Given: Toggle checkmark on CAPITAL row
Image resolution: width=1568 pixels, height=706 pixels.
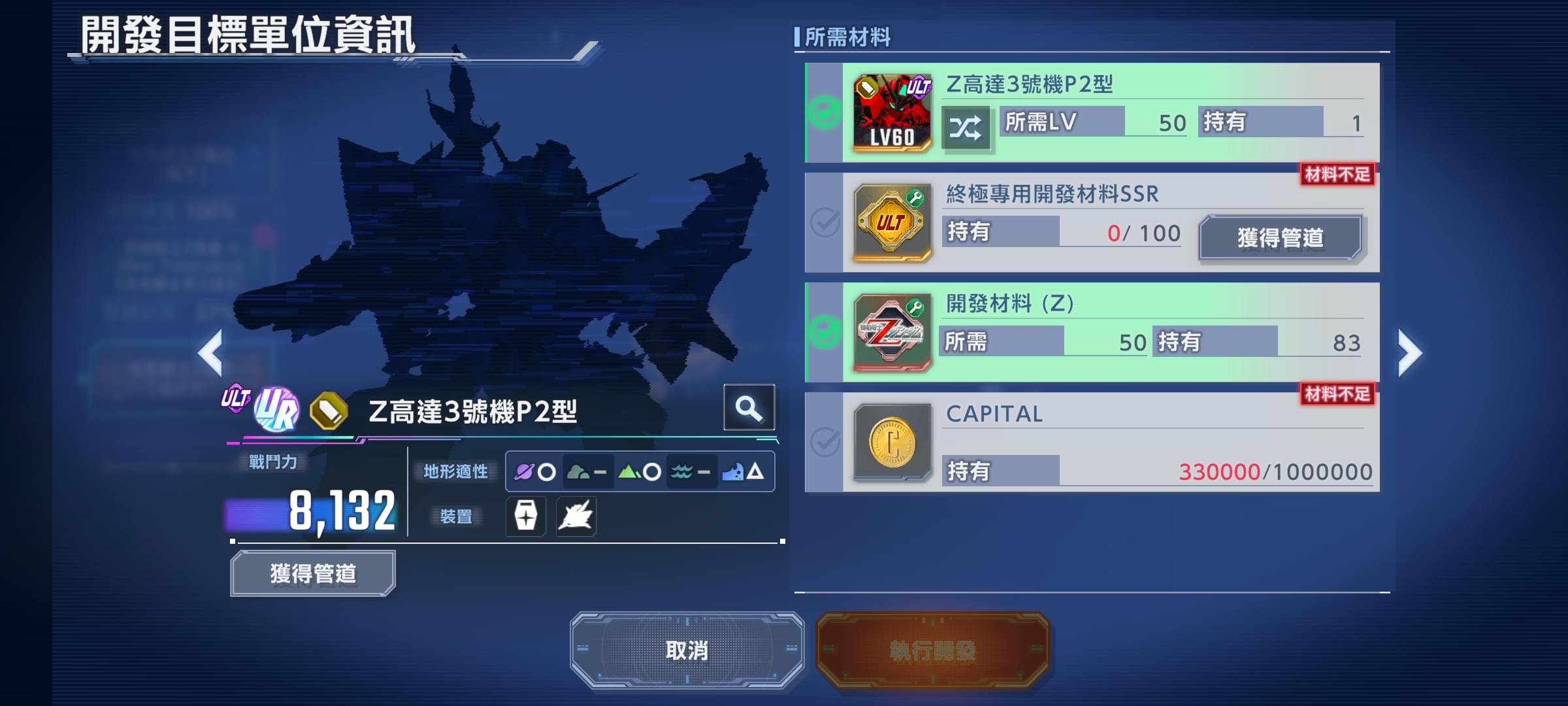Looking at the screenshot, I should tap(825, 443).
